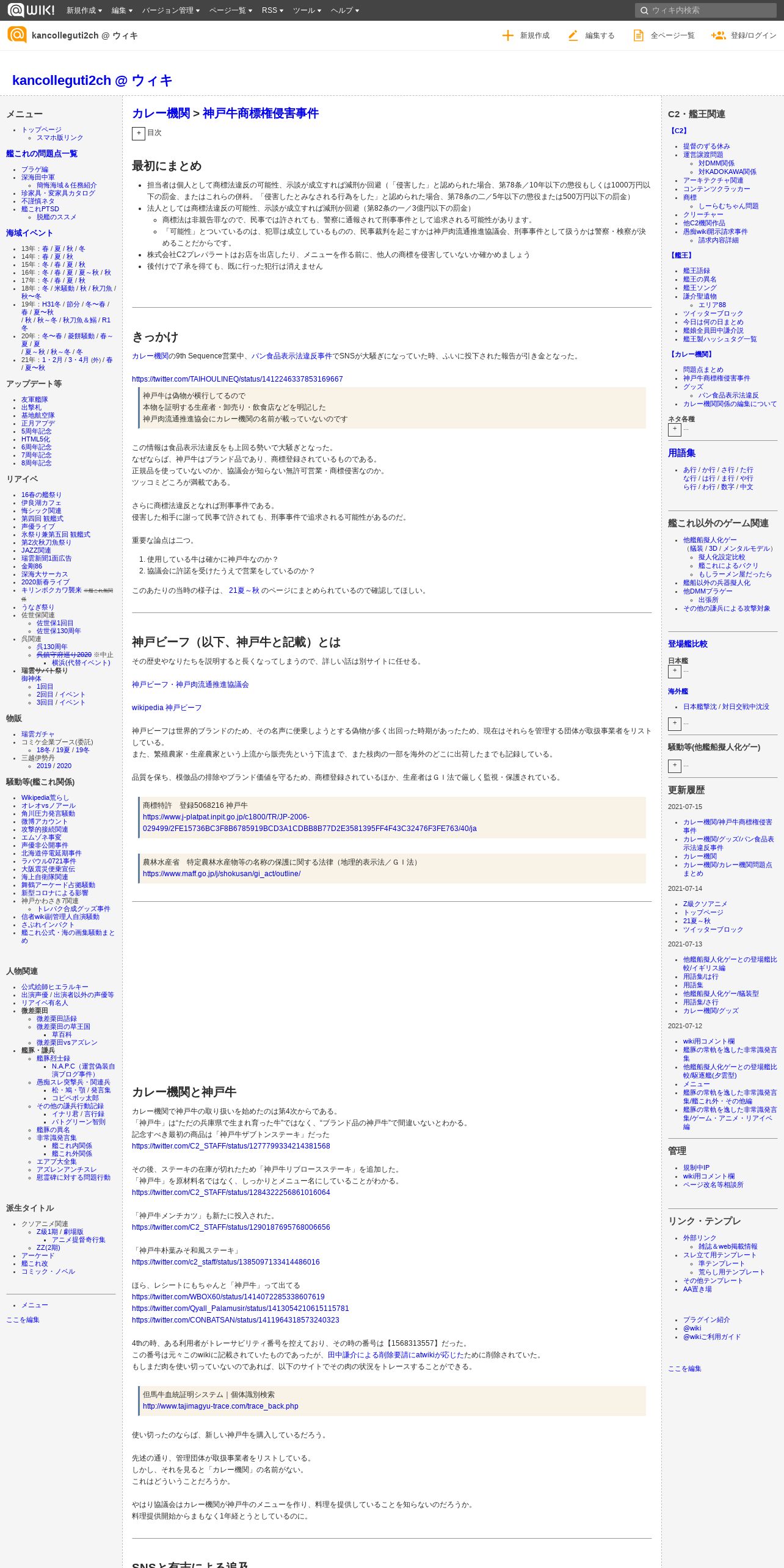Click the kancolleguti2ch @ ウィキ page title

point(92,80)
